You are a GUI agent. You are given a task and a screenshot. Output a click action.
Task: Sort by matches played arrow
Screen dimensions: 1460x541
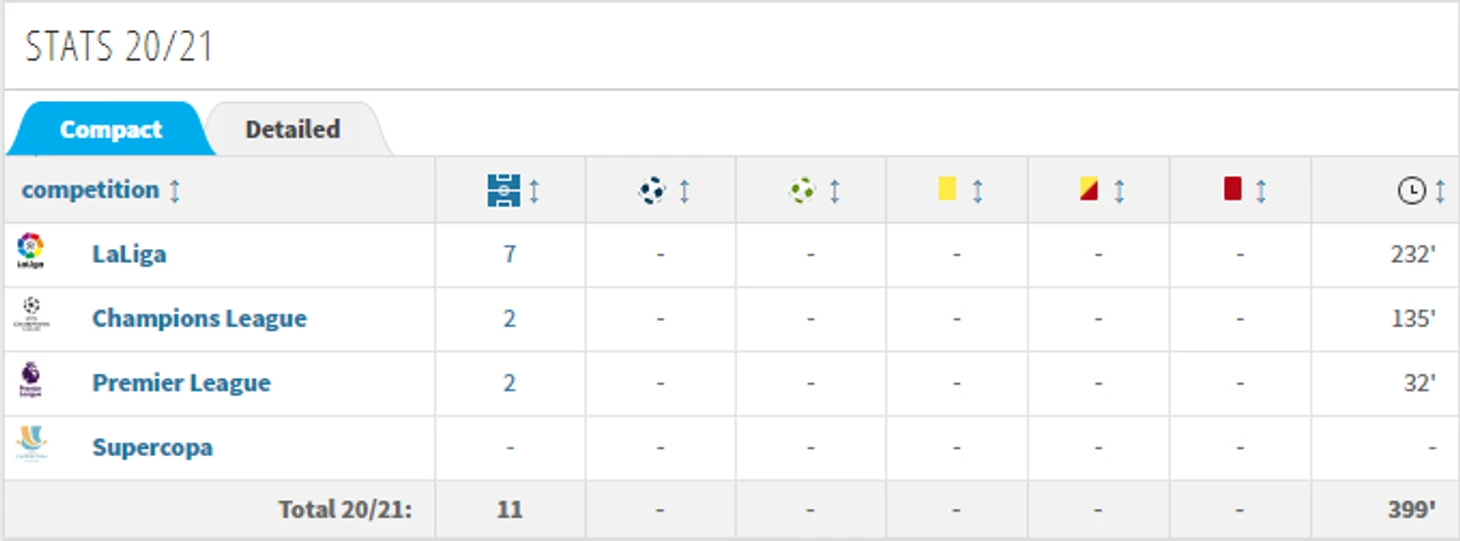coord(534,190)
